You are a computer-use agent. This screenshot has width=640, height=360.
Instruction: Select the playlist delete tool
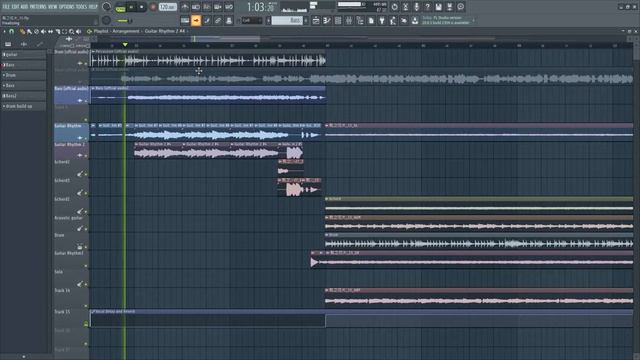[x=36, y=31]
